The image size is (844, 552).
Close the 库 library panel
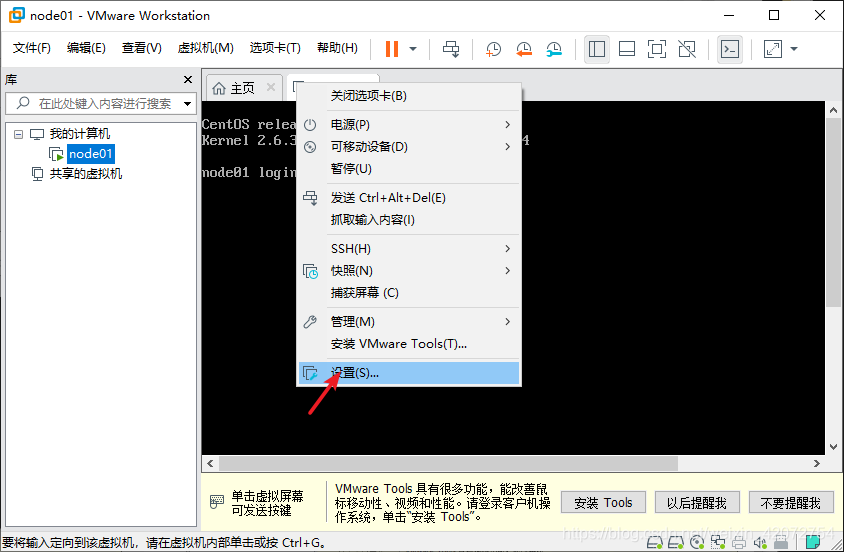(x=188, y=80)
